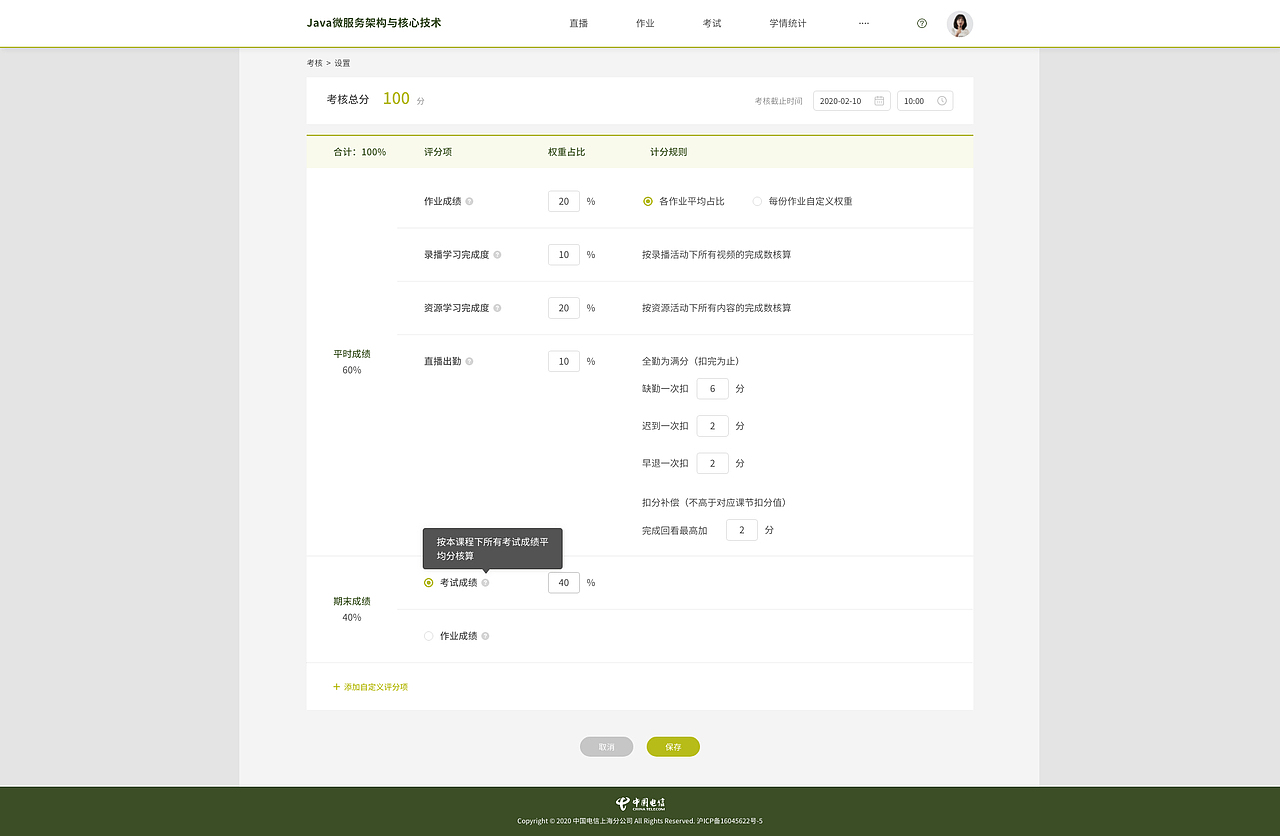This screenshot has width=1280, height=836.
Task: Click the info icon beside 资源学习完成度
Action: (x=497, y=308)
